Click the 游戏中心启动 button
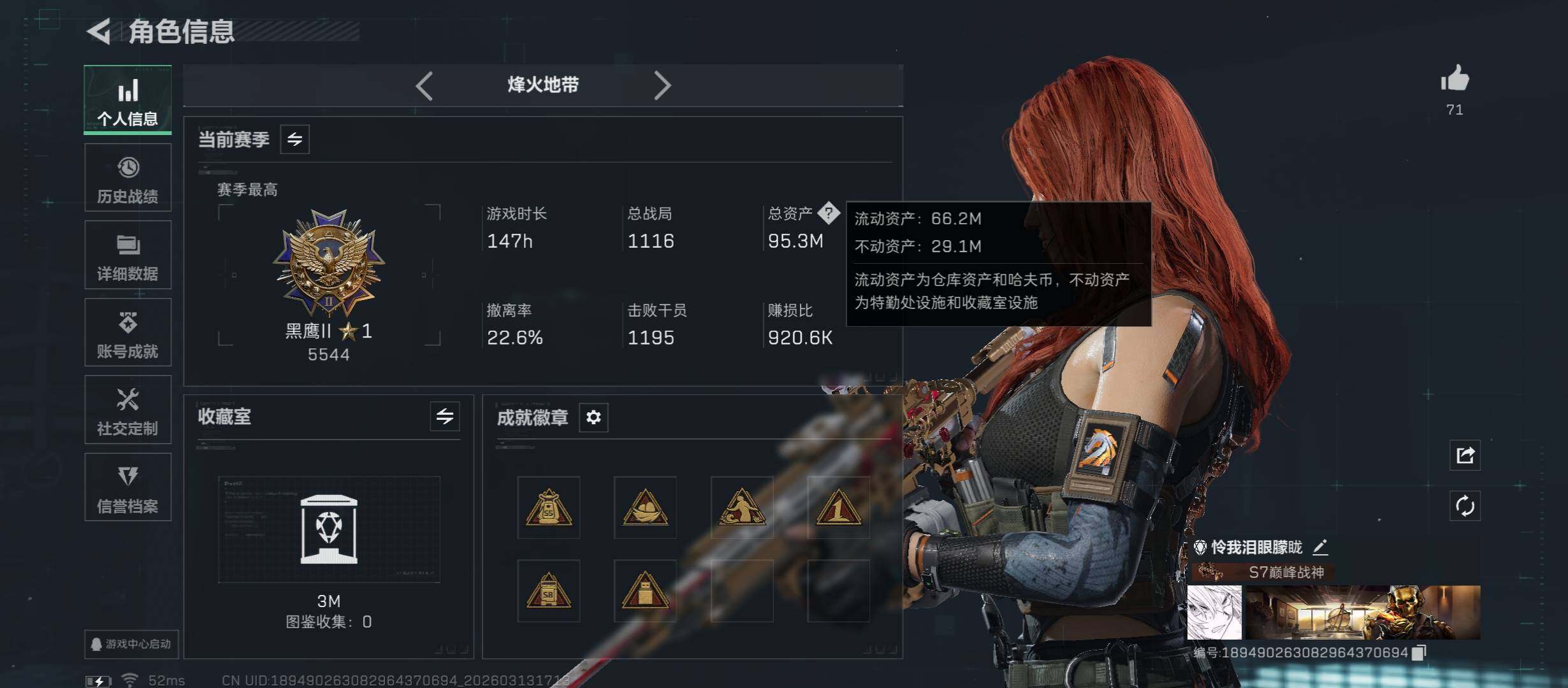This screenshot has width=1568, height=688. [131, 644]
